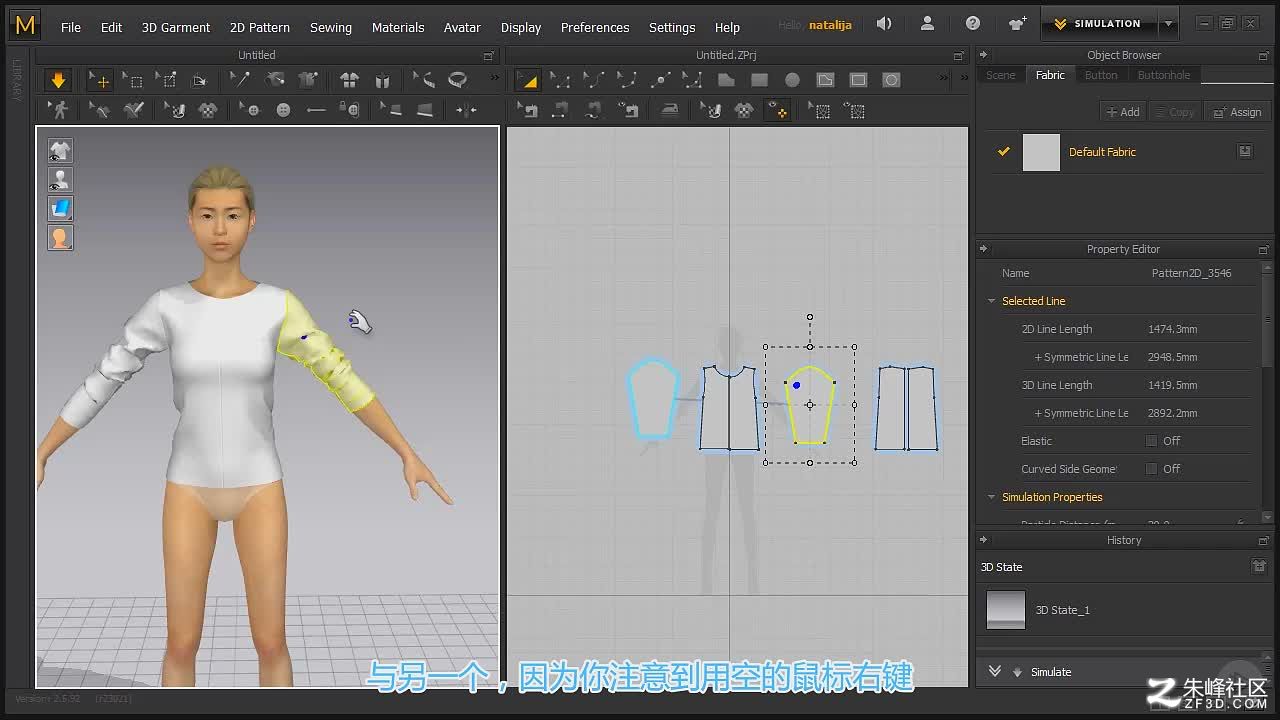Image resolution: width=1280 pixels, height=720 pixels.
Task: Select the walking avatar motion tool
Action: (x=59, y=110)
